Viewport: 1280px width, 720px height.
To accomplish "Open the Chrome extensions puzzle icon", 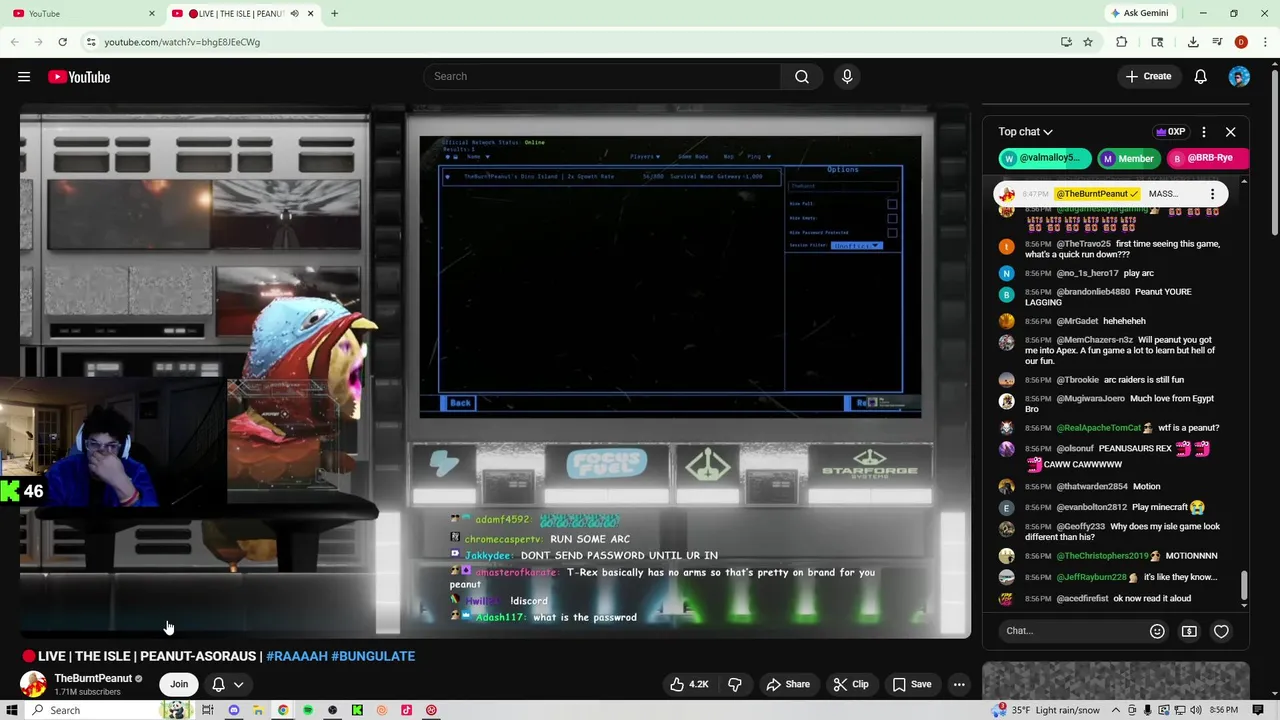I will (x=1122, y=42).
